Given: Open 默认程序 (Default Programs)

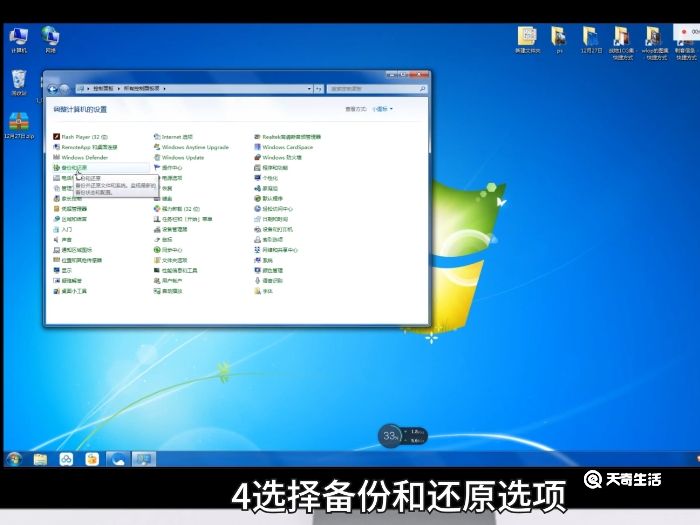Looking at the screenshot, I should click(x=268, y=199).
